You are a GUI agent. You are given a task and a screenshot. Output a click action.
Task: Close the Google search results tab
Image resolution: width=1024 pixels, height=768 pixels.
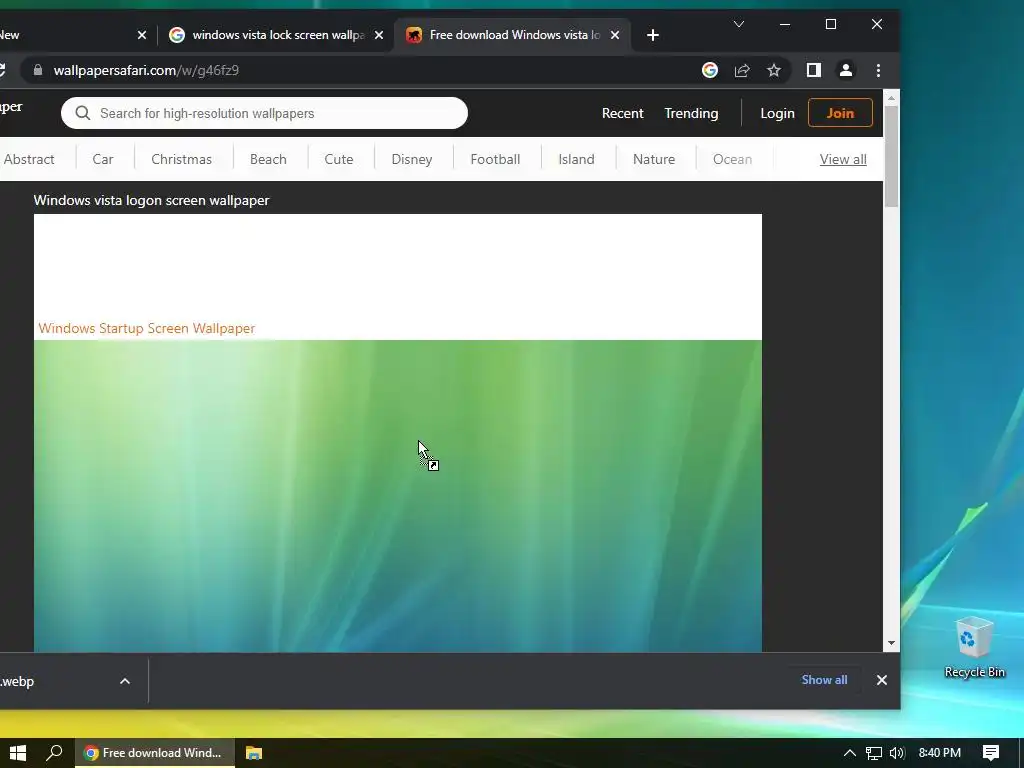pyautogui.click(x=379, y=35)
